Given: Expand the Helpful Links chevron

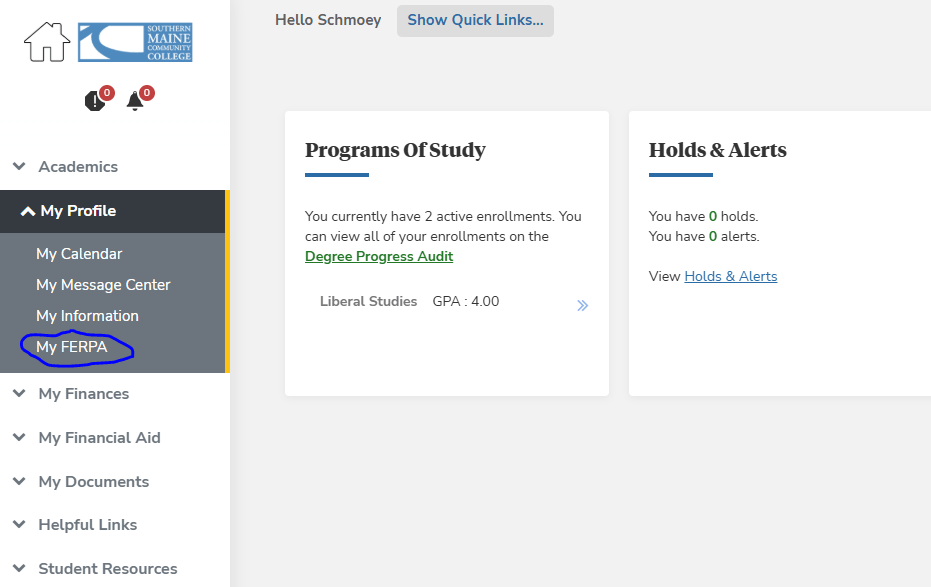Looking at the screenshot, I should coord(19,524).
